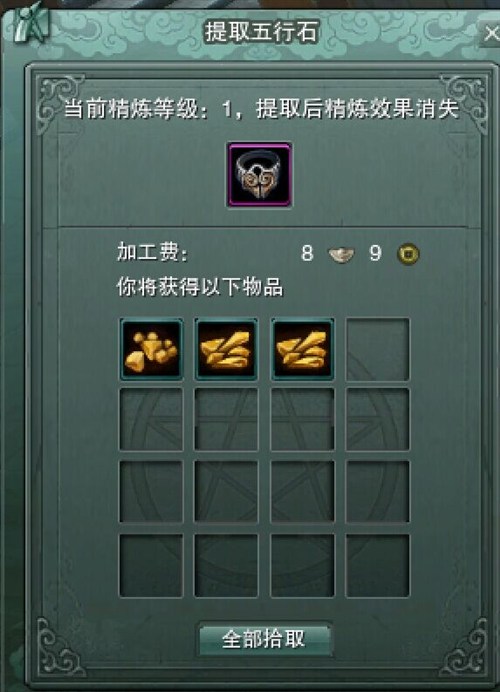Click the third empty slot in third row

(302, 492)
